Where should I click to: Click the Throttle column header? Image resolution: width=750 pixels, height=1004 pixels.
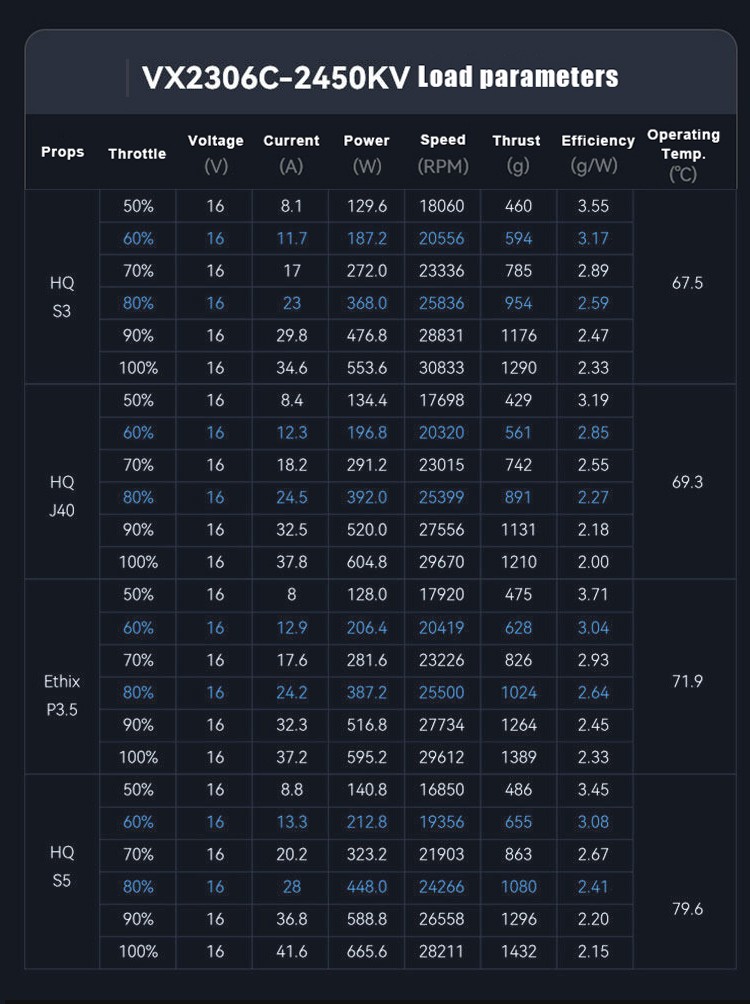pos(137,153)
